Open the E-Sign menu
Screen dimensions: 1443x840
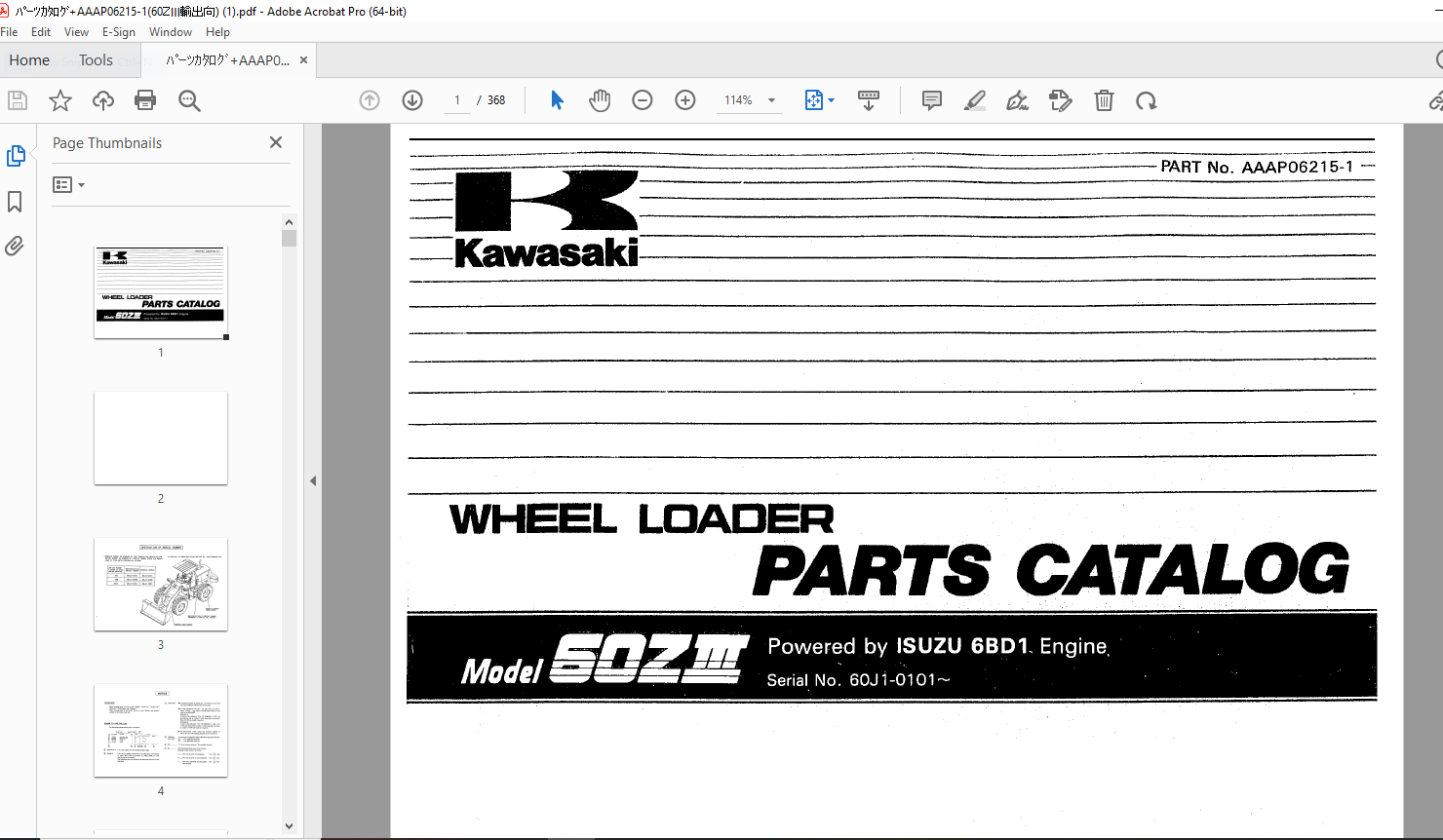pos(119,32)
